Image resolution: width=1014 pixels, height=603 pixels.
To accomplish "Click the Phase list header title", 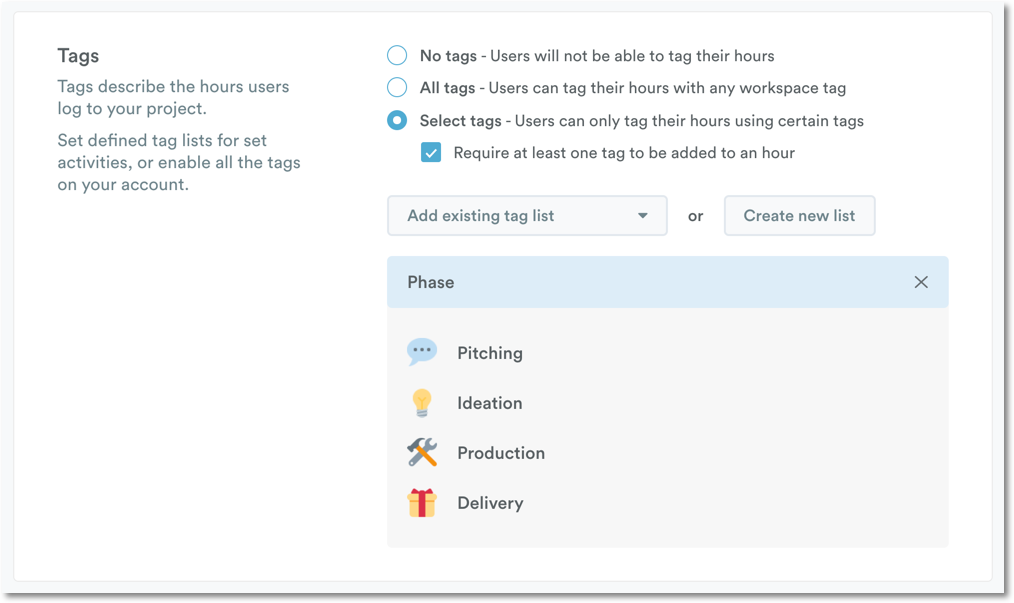I will click(431, 282).
